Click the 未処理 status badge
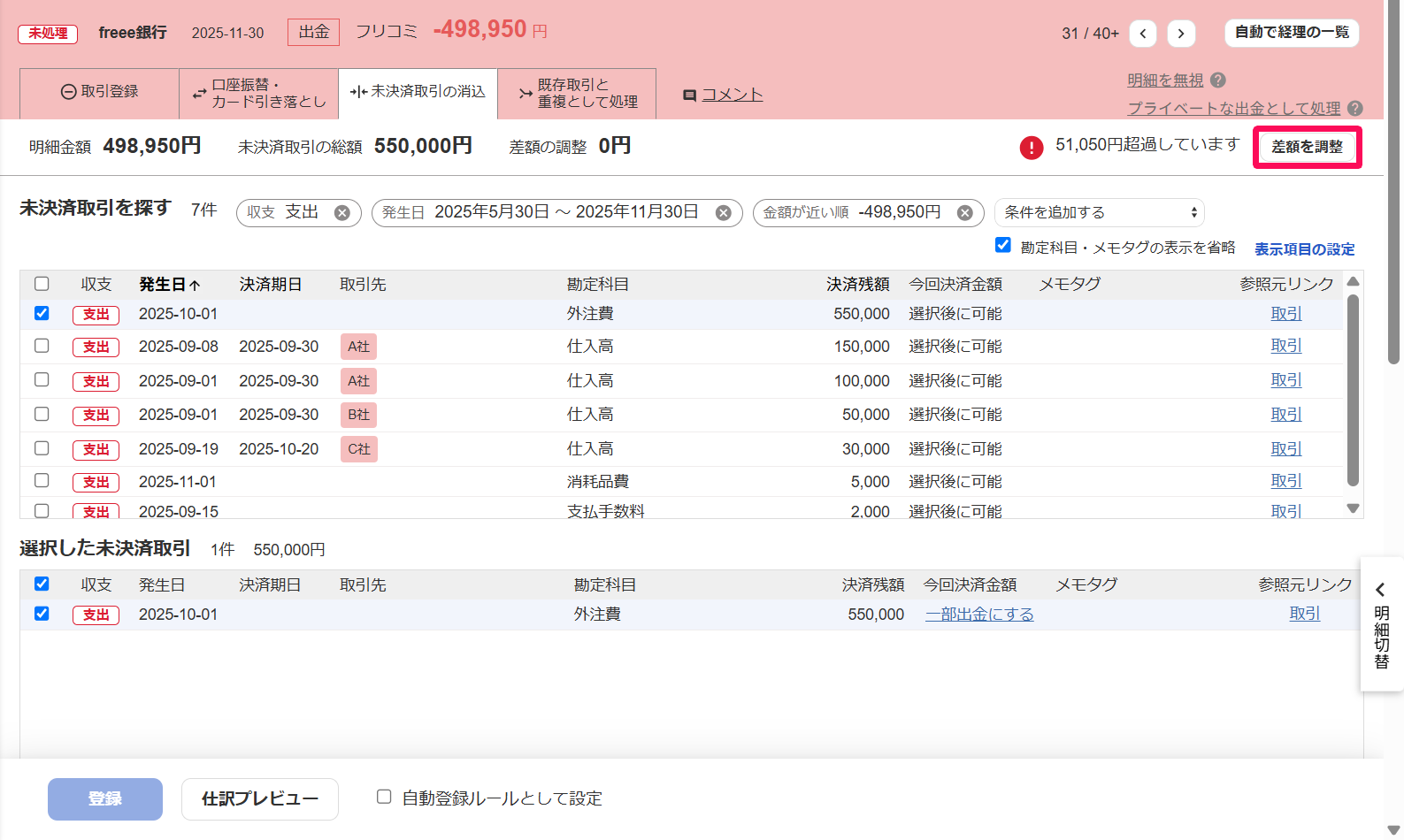 48,34
